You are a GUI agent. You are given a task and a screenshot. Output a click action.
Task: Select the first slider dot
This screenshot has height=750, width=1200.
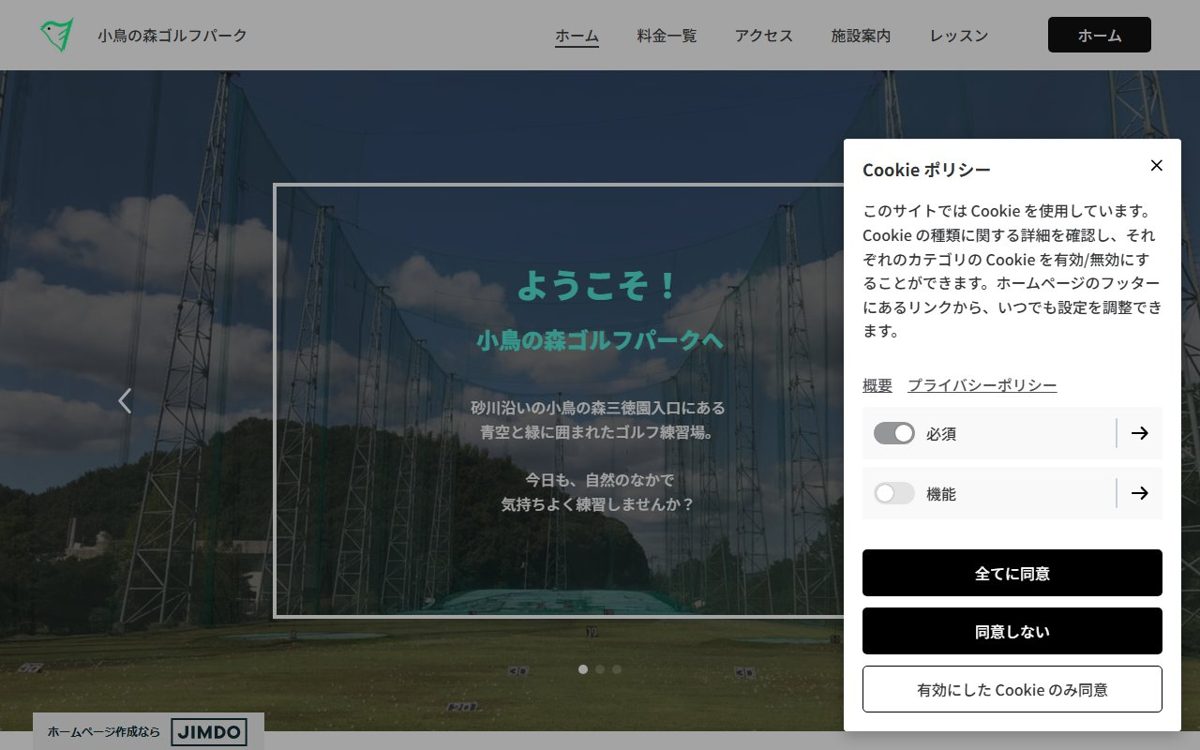583,669
